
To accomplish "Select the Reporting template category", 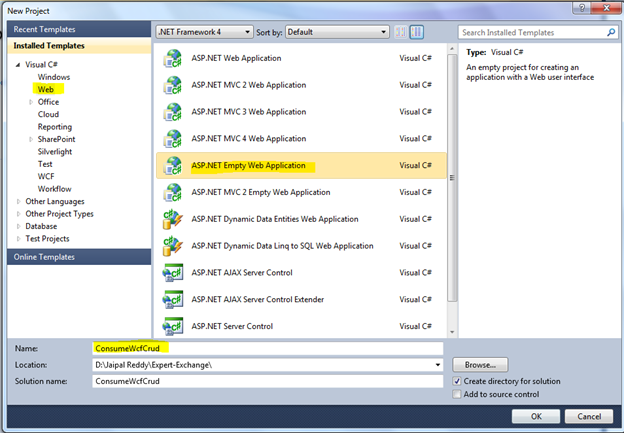I will point(55,127).
